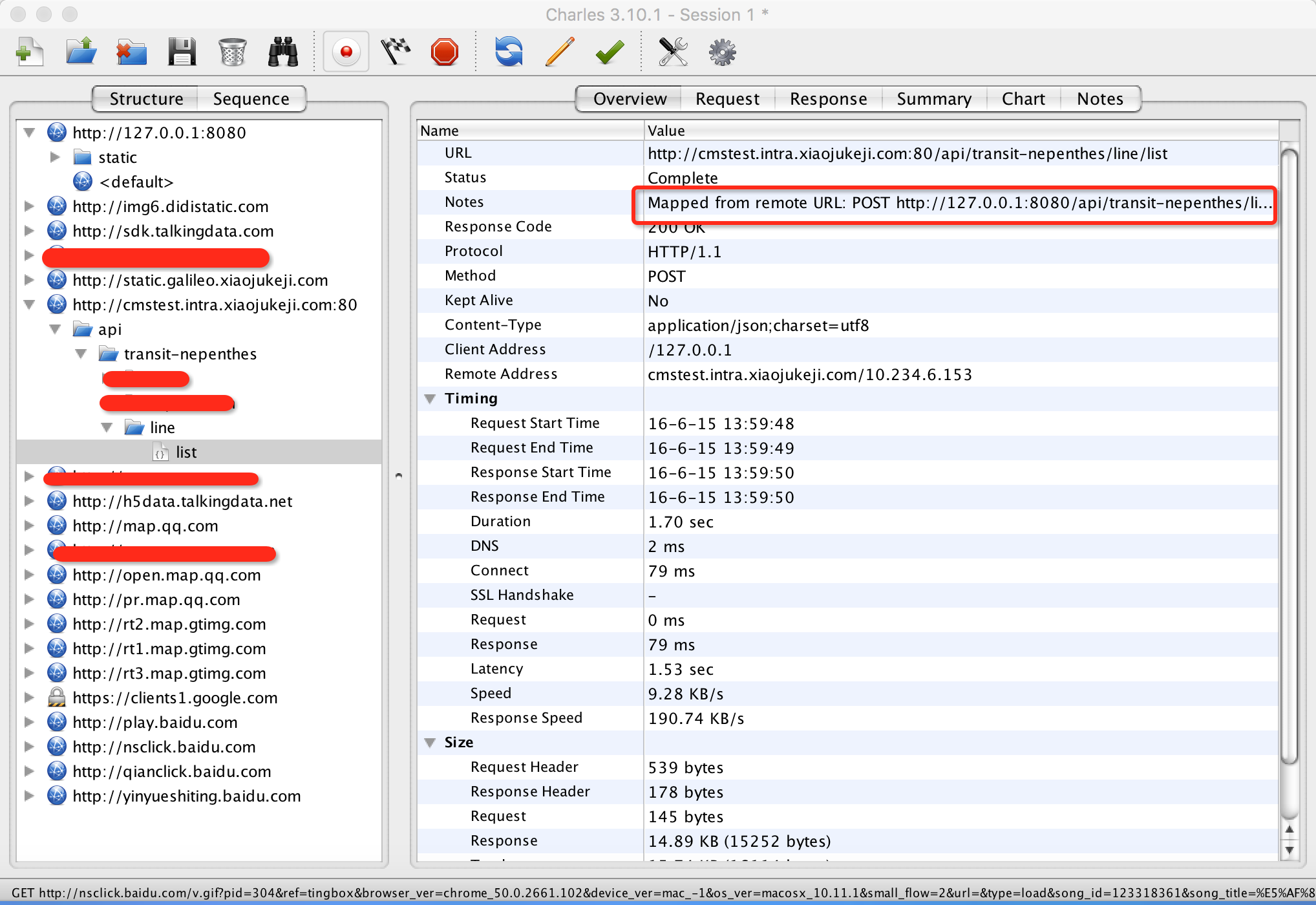Switch to the Request tab
The image size is (1316, 905).
tap(728, 98)
